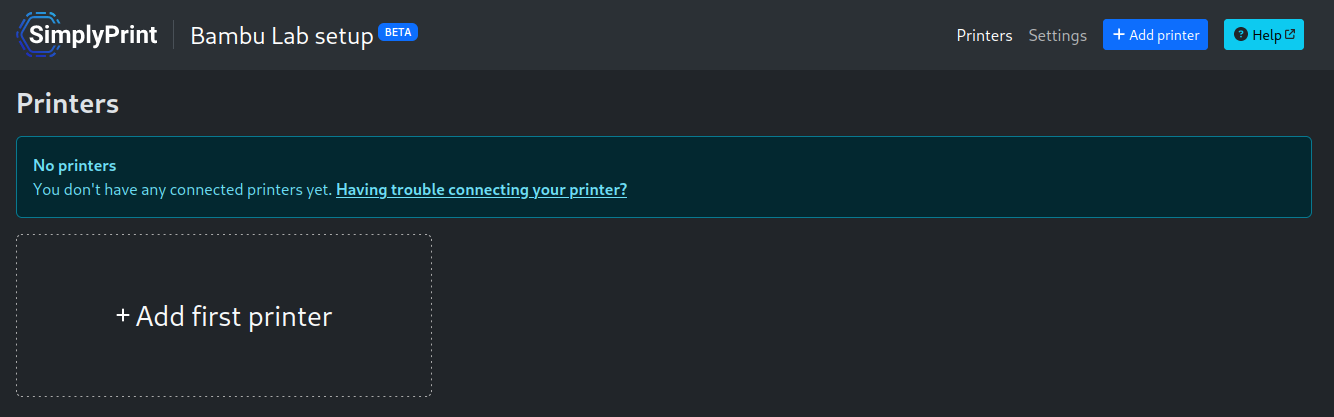Screen dimensions: 1334x417
Task: Click the question mark icon in Help
Action: pos(1241,35)
